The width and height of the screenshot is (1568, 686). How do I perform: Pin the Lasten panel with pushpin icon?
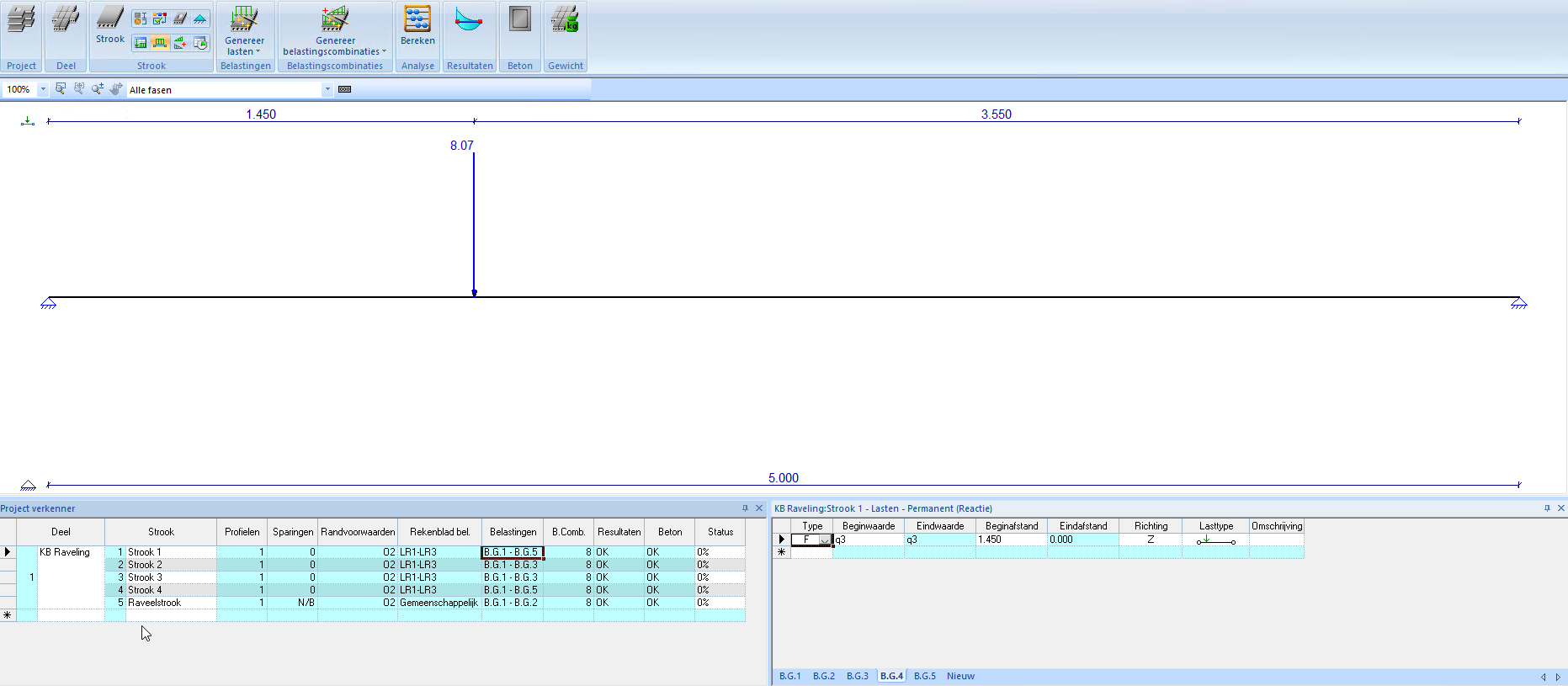point(1547,508)
